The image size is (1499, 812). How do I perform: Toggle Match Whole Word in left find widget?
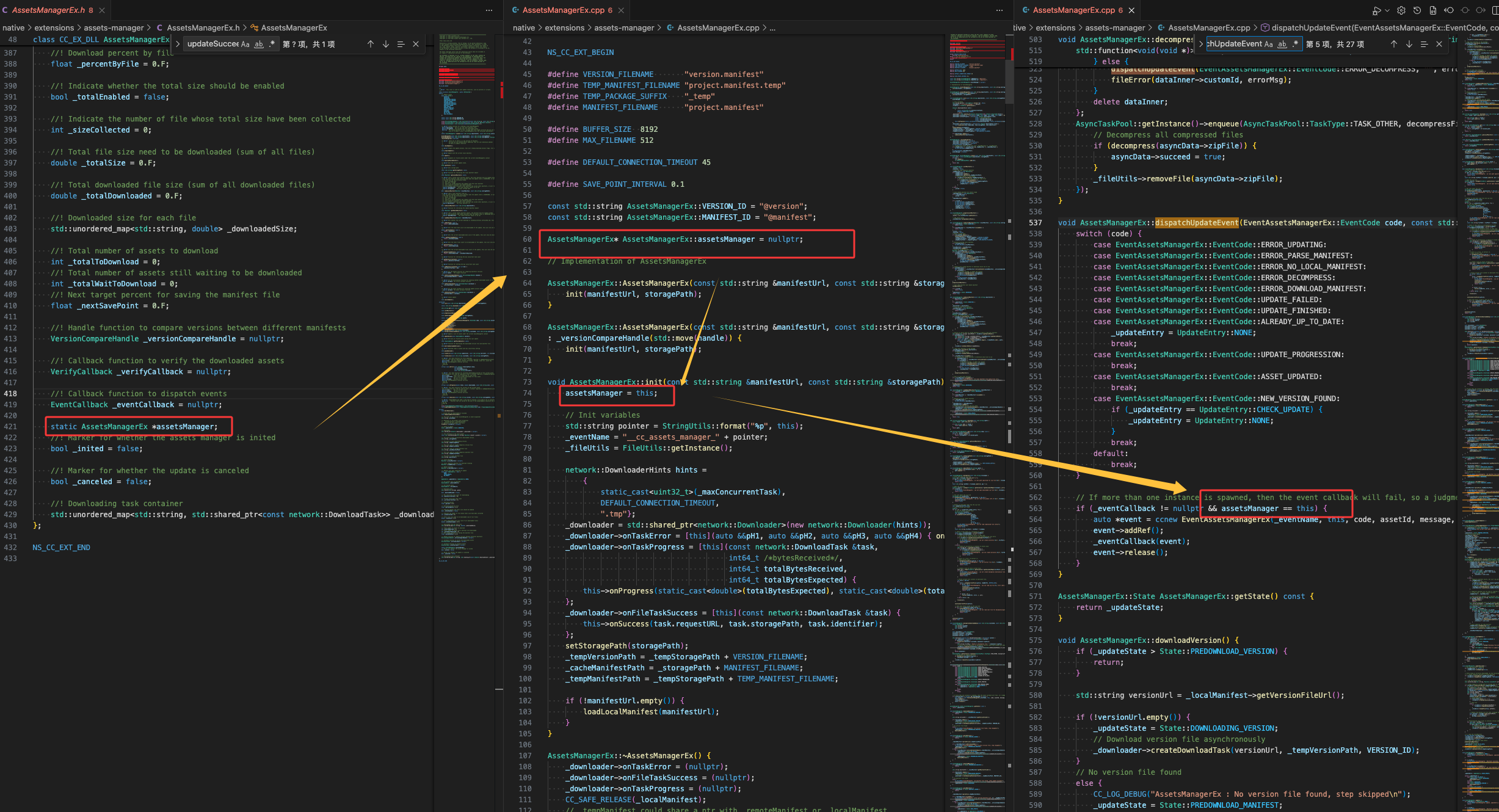coord(259,44)
